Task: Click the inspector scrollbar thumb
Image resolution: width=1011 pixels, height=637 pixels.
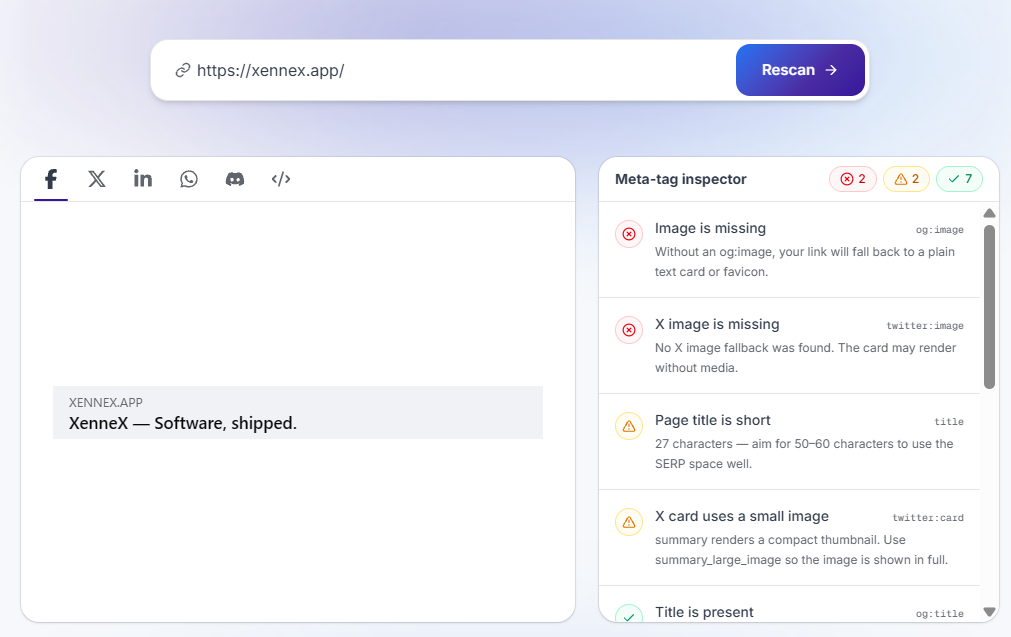Action: (x=989, y=307)
